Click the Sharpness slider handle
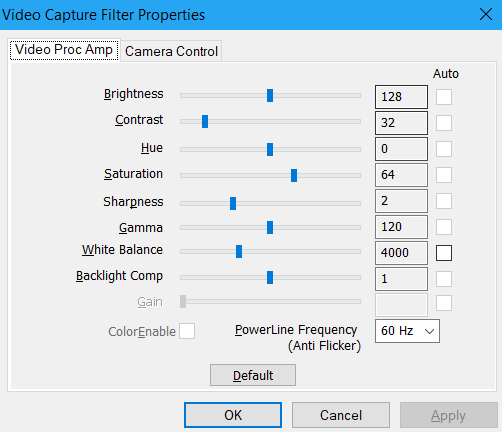Image resolution: width=502 pixels, height=432 pixels. point(233,203)
